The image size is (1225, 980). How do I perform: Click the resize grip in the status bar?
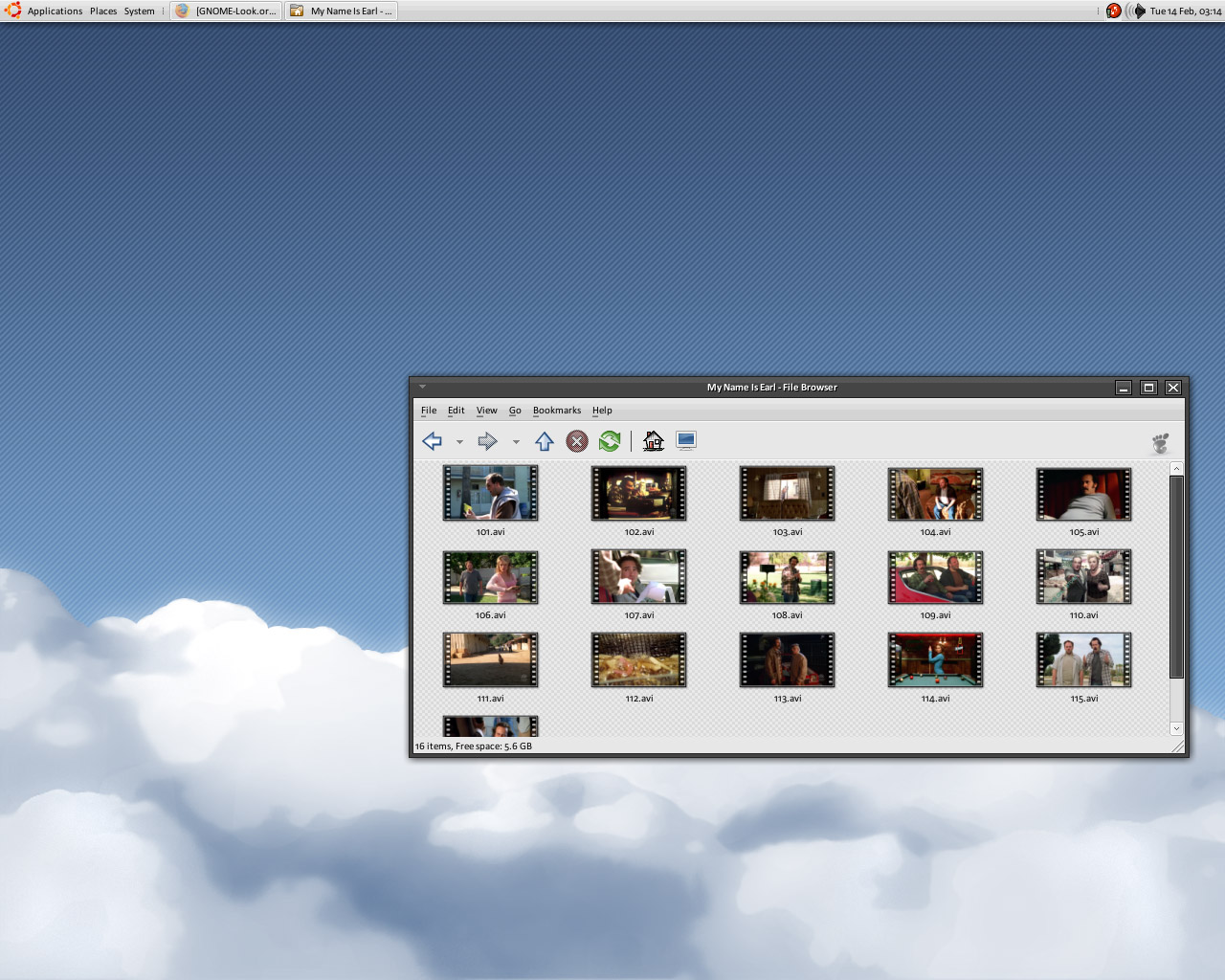point(1178,746)
